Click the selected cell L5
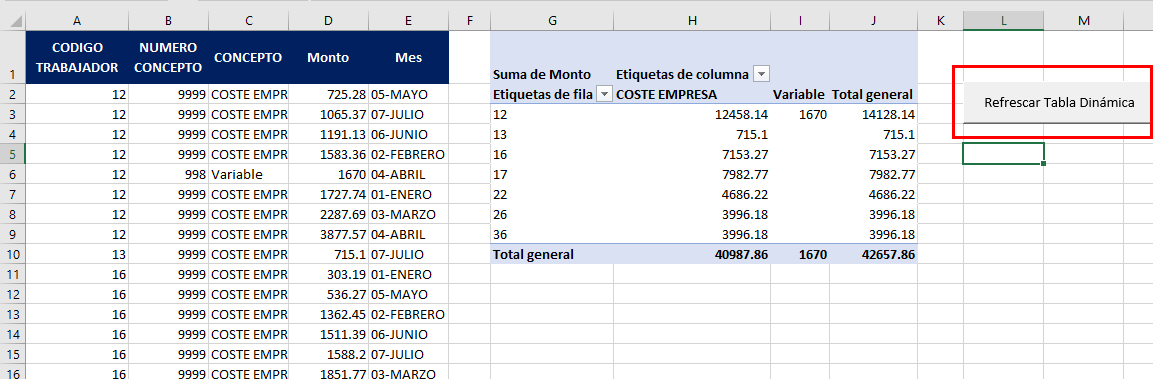 (1003, 154)
